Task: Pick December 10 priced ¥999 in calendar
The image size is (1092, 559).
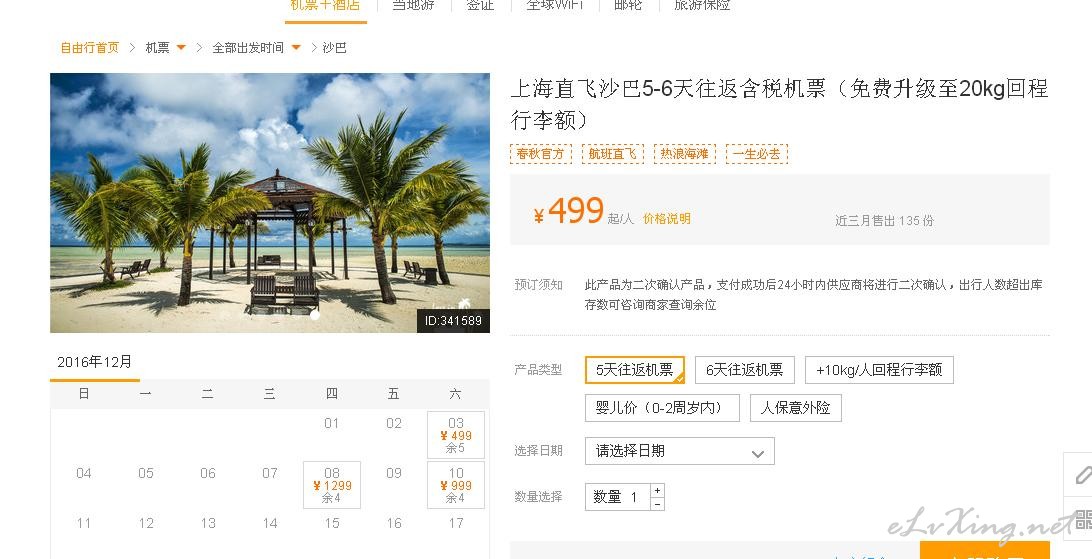Action: 455,485
